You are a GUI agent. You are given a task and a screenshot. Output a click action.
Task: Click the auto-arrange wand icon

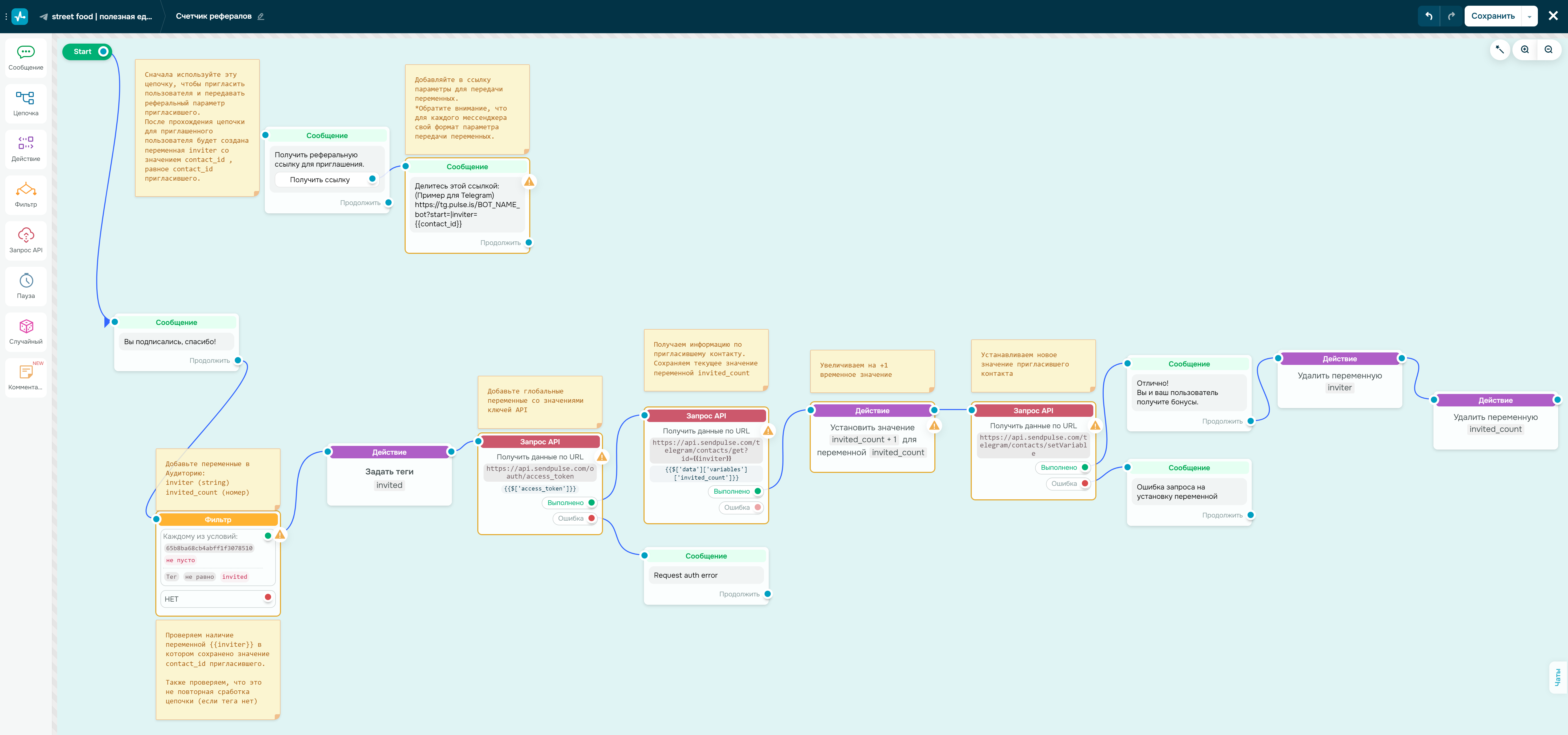[1500, 49]
